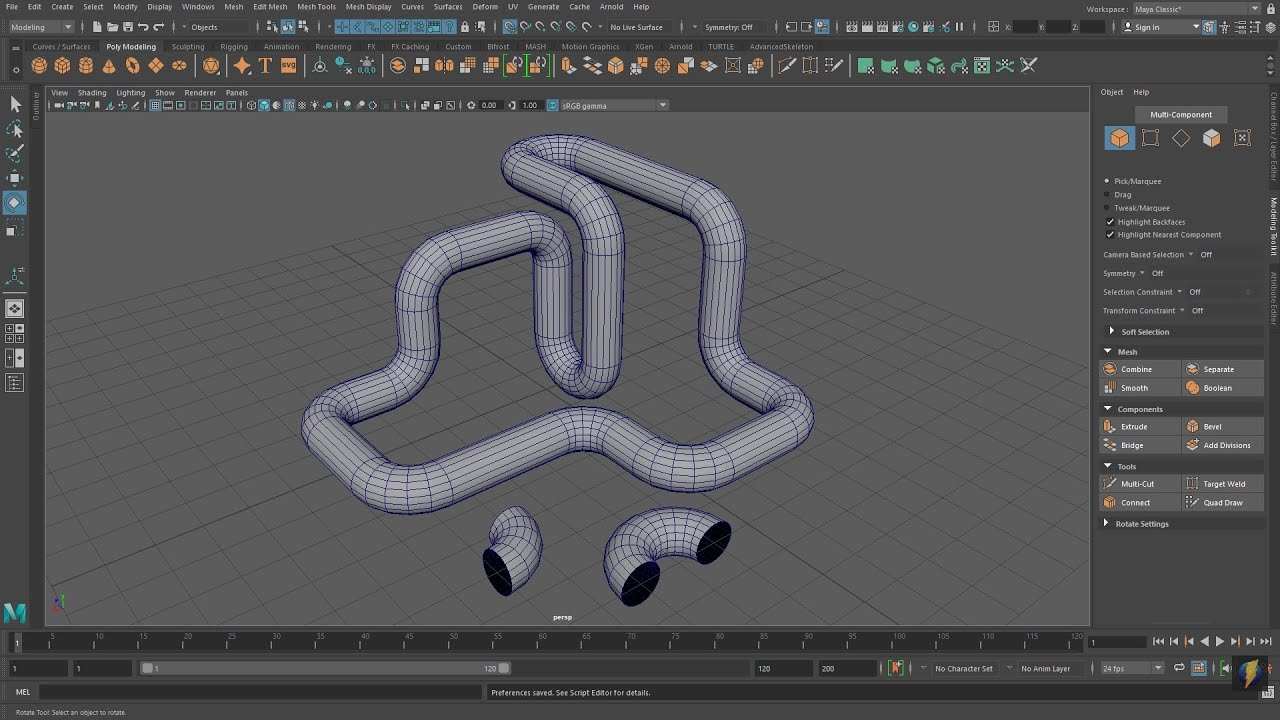Click the playback range slider bar

coord(325,668)
